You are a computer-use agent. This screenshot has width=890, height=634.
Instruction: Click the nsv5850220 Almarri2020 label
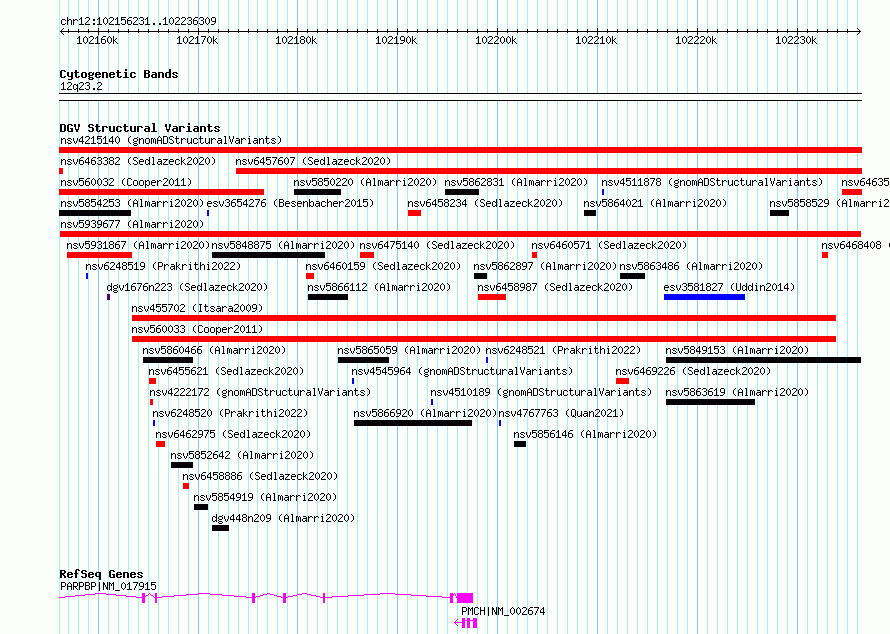(365, 182)
